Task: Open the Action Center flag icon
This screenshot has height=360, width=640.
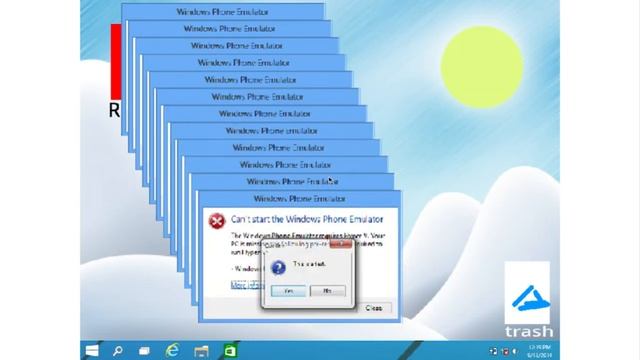Action: point(505,351)
